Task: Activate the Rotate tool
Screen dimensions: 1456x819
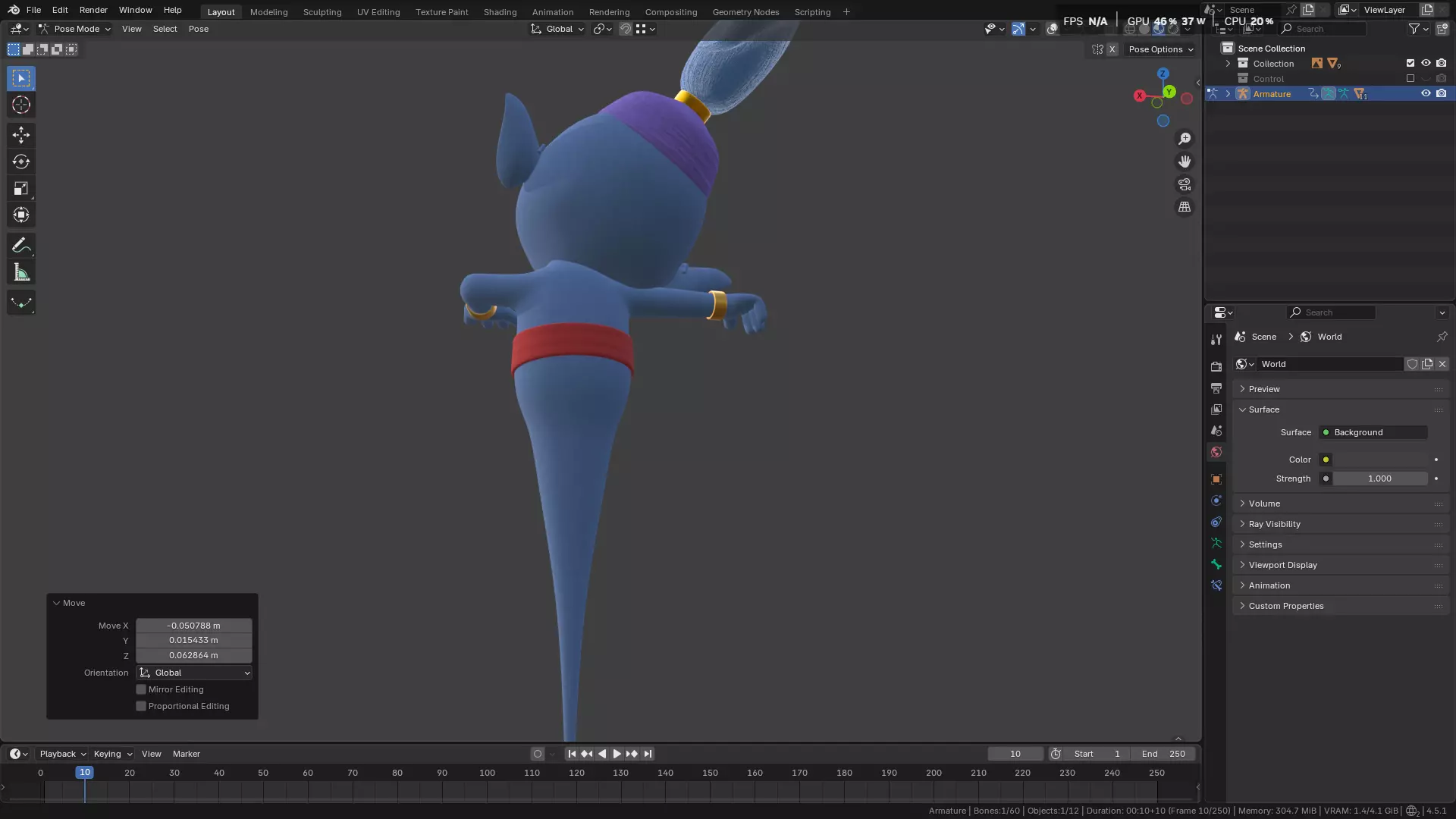Action: [21, 162]
